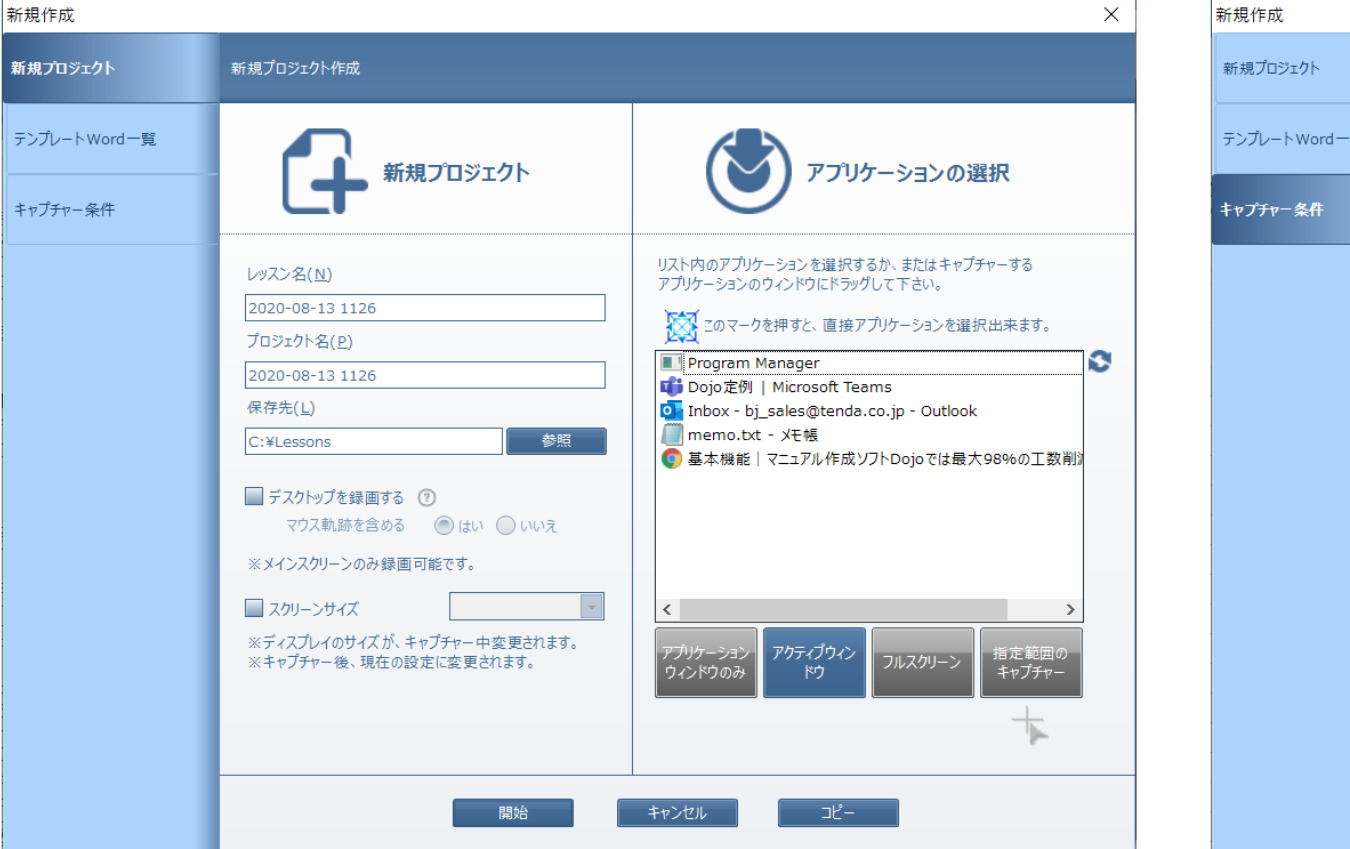This screenshot has height=849, width=1350.
Task: Select the memo.txt notepad icon
Action: (x=671, y=435)
